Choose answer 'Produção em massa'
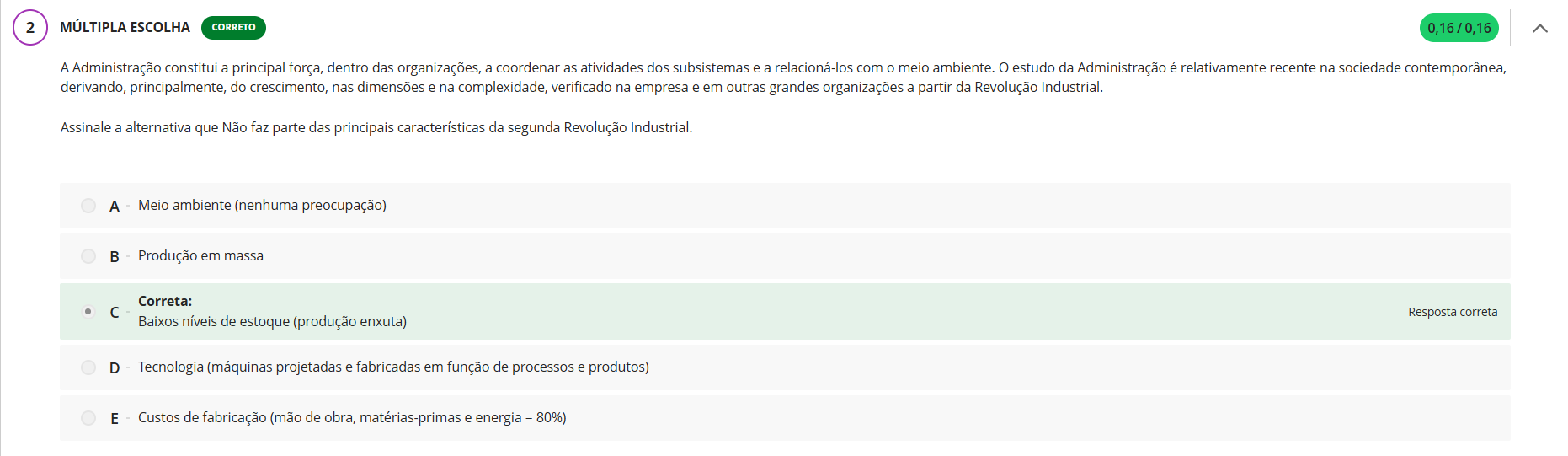The height and width of the screenshot is (456, 1568). tap(200, 256)
